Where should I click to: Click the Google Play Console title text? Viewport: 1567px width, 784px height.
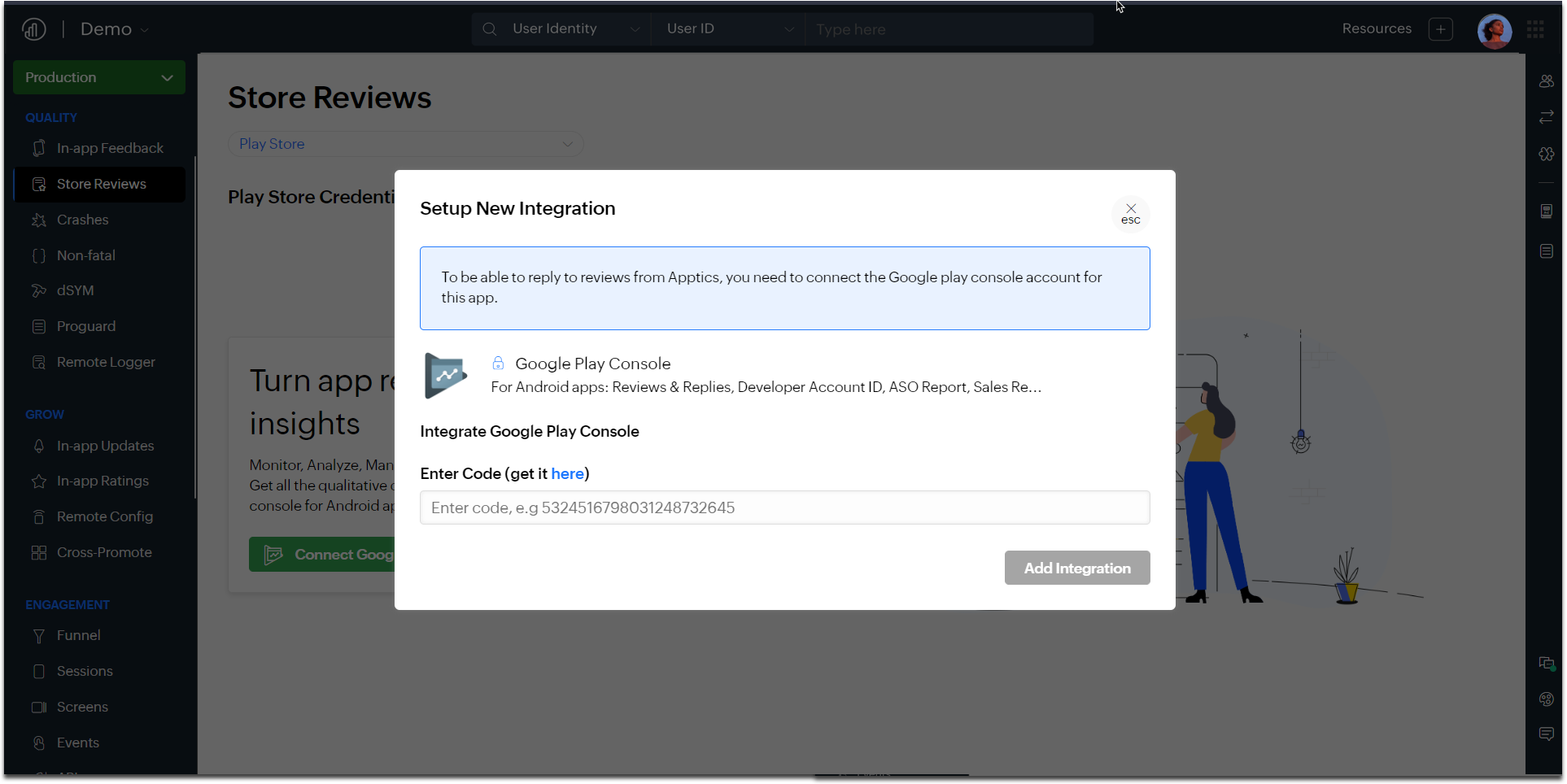click(x=592, y=364)
